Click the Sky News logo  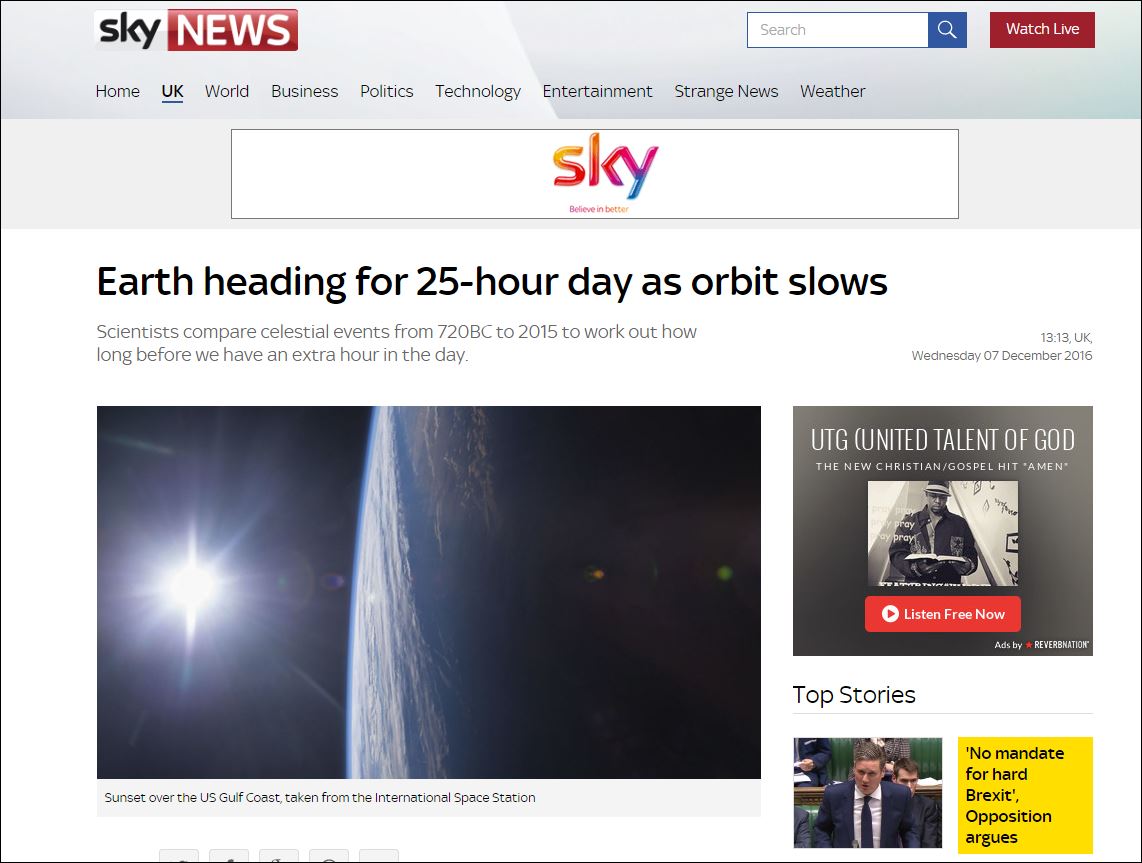coord(196,30)
